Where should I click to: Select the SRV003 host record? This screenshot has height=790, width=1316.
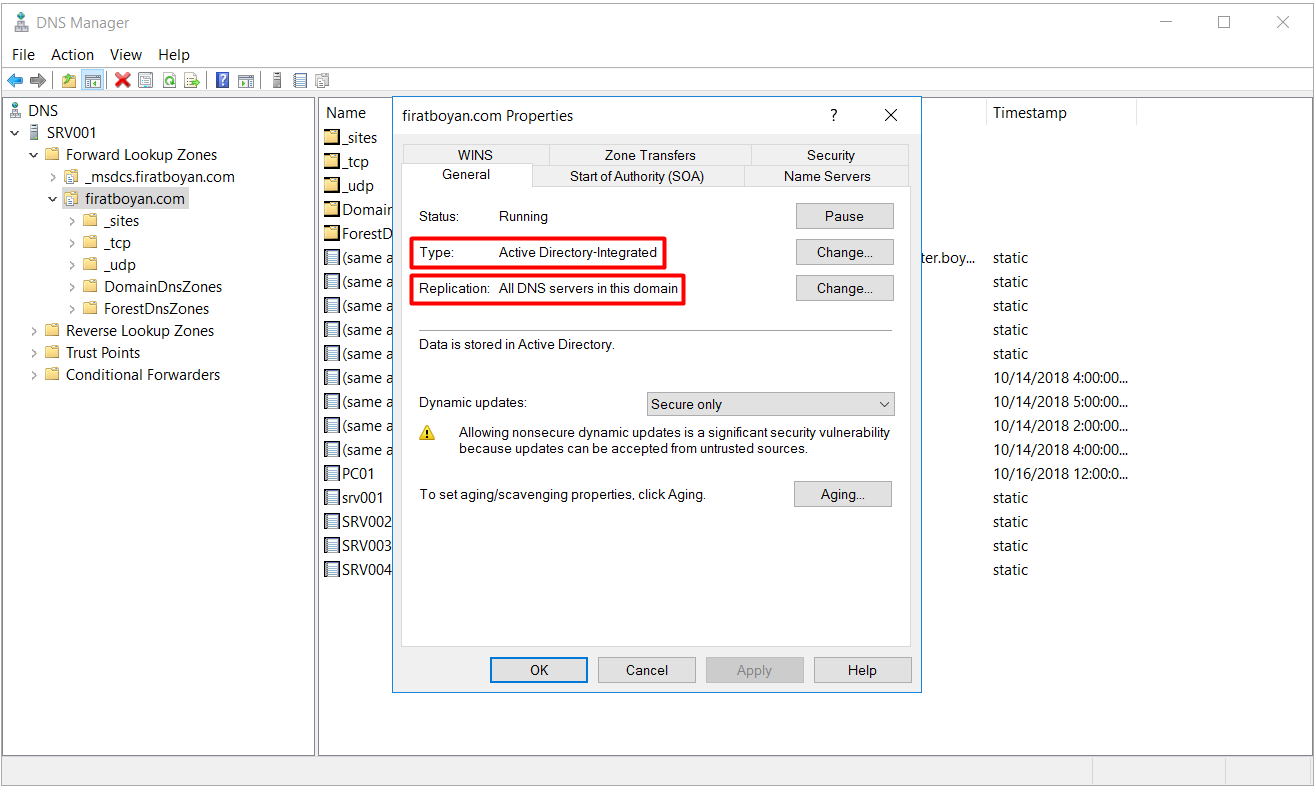click(x=358, y=546)
